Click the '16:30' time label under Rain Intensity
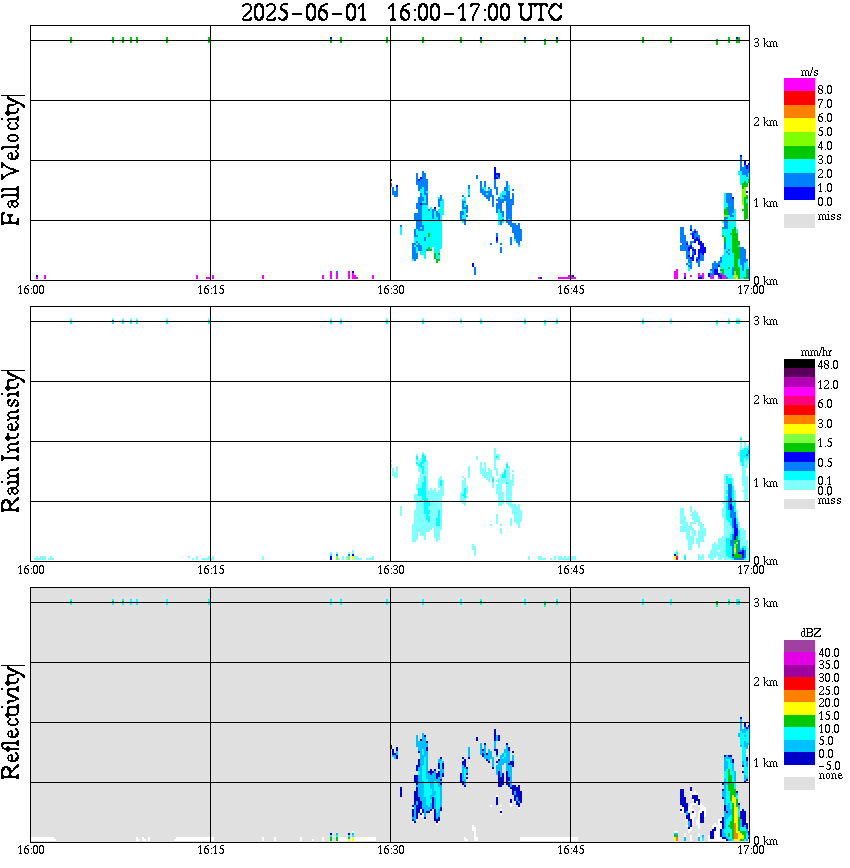Image resolution: width=850 pixels, height=868 pixels. (391, 570)
